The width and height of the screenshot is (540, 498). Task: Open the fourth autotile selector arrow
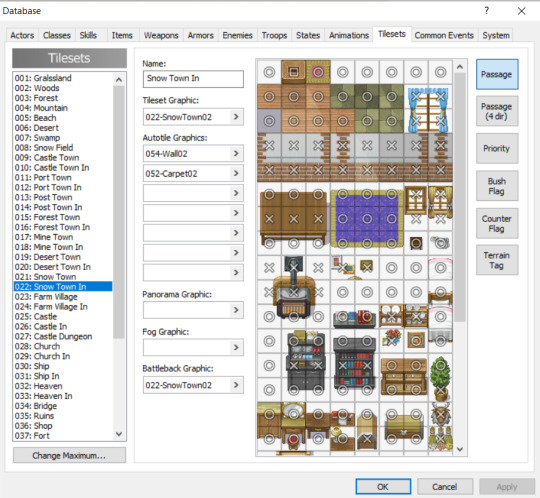[x=236, y=213]
